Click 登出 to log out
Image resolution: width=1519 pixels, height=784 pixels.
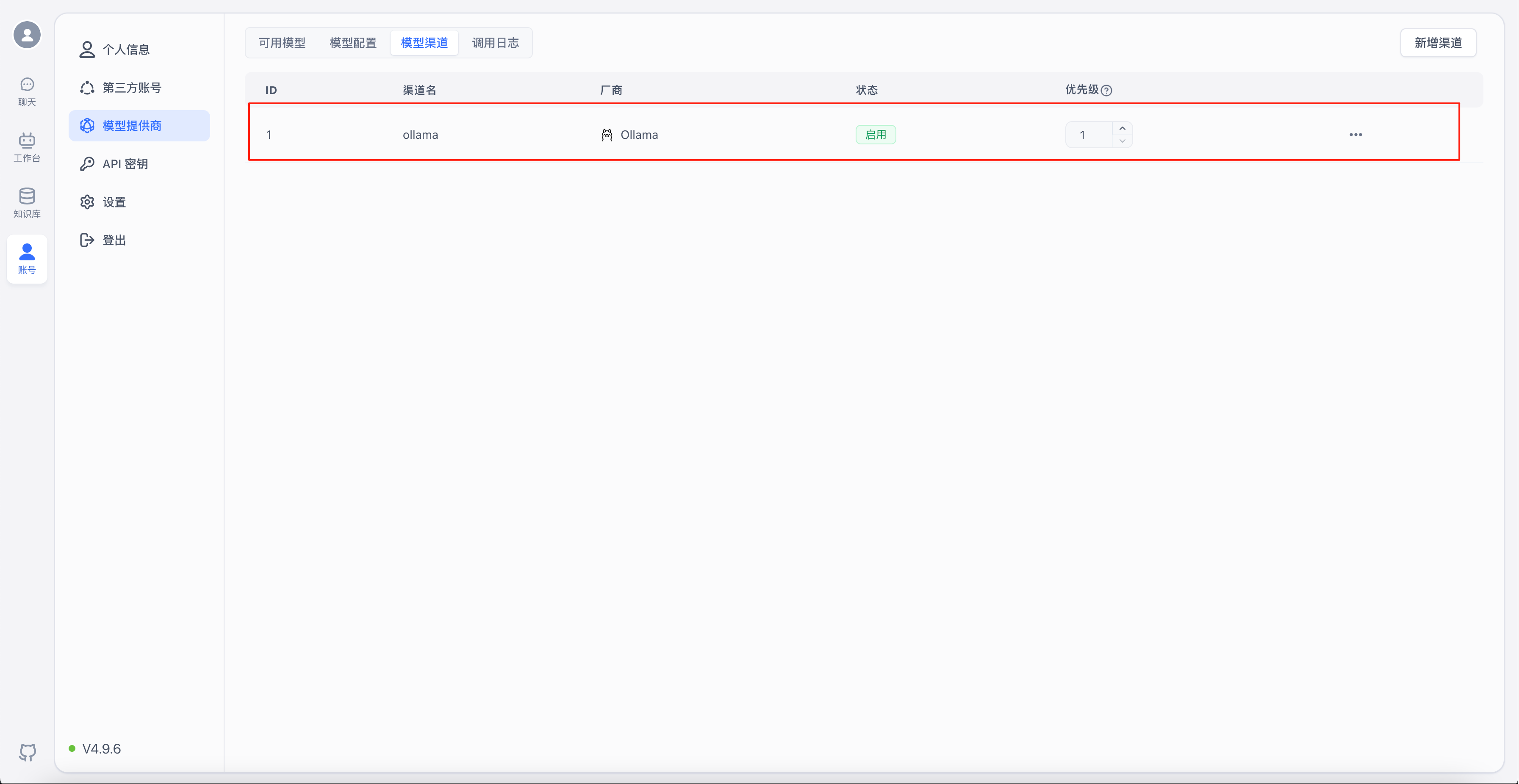pyautogui.click(x=114, y=240)
